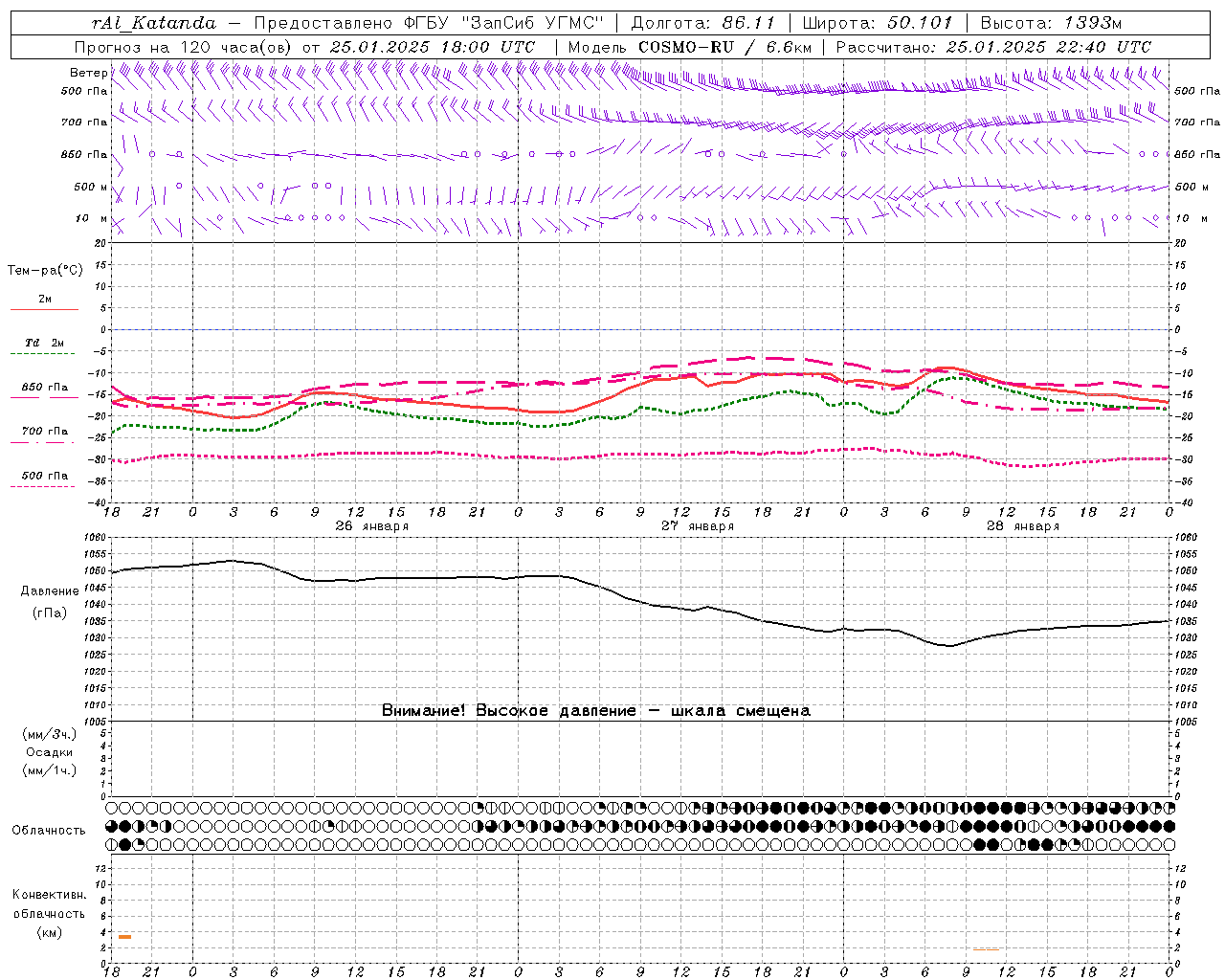Click the (км) unit label
The width and height of the screenshot is (1225, 980).
pos(49,933)
